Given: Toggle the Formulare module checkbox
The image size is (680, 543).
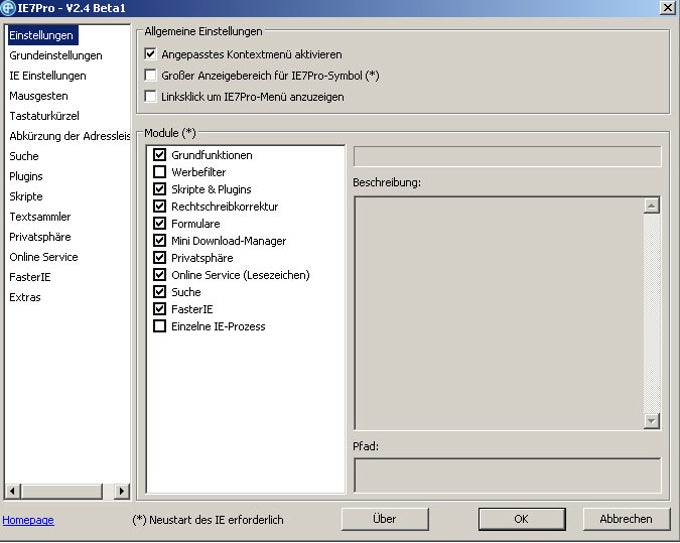Looking at the screenshot, I should coord(160,223).
